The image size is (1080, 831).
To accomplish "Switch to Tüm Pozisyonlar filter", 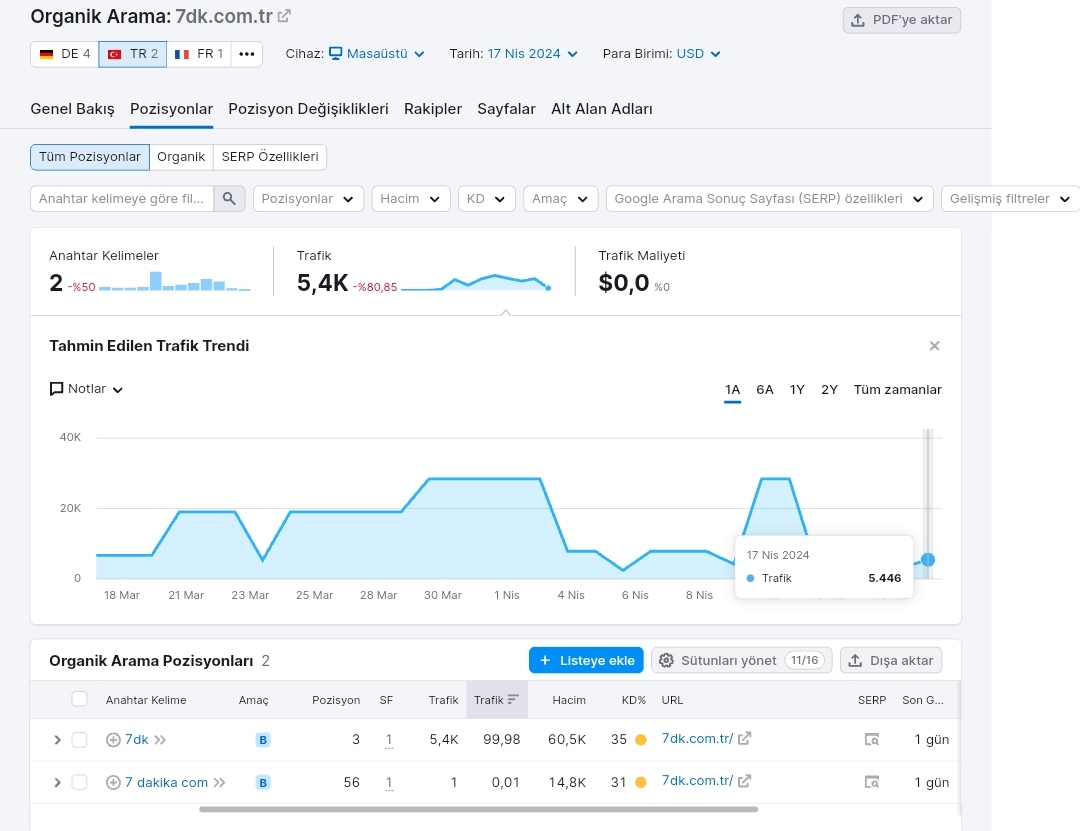I will [x=90, y=157].
